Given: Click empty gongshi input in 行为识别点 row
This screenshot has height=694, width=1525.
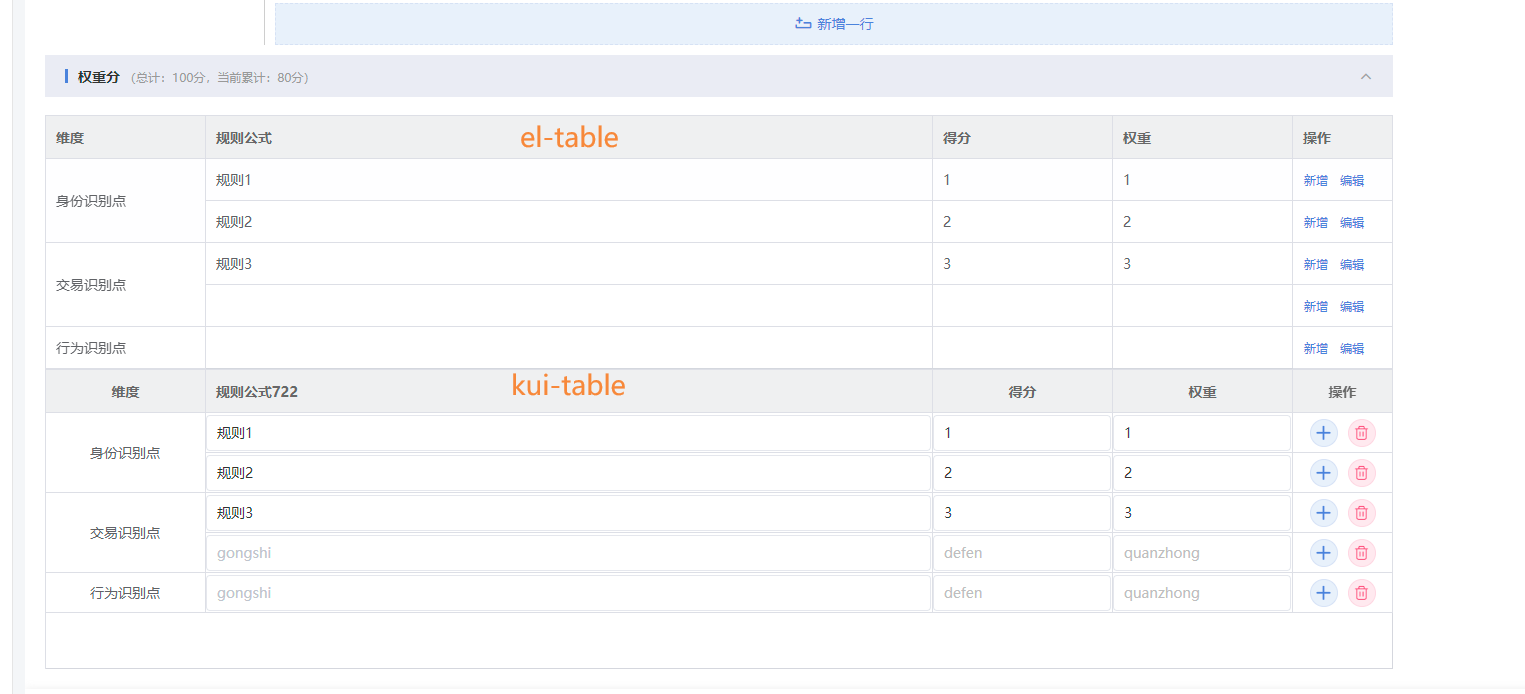Looking at the screenshot, I should coord(568,593).
